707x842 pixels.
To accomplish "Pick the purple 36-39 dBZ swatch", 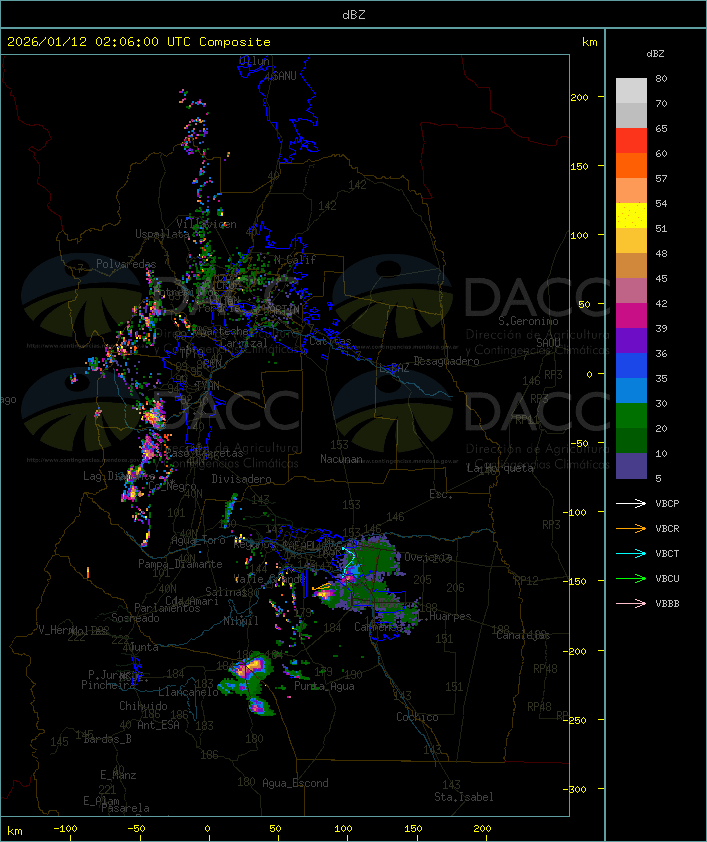I will coord(631,340).
